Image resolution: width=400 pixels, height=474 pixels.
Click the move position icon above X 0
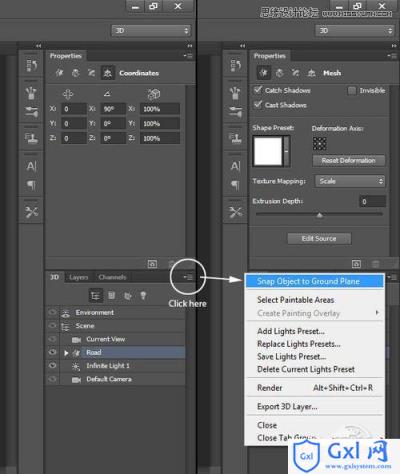pyautogui.click(x=68, y=94)
